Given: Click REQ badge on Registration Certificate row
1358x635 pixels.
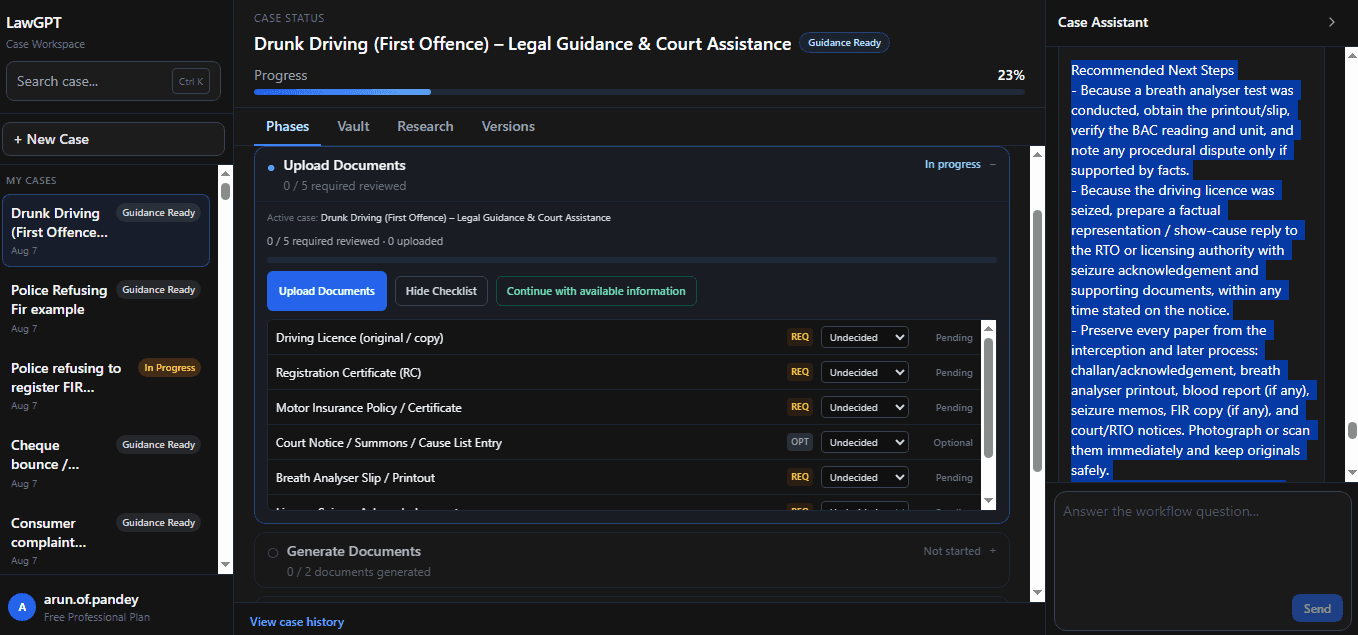Looking at the screenshot, I should pos(800,372).
